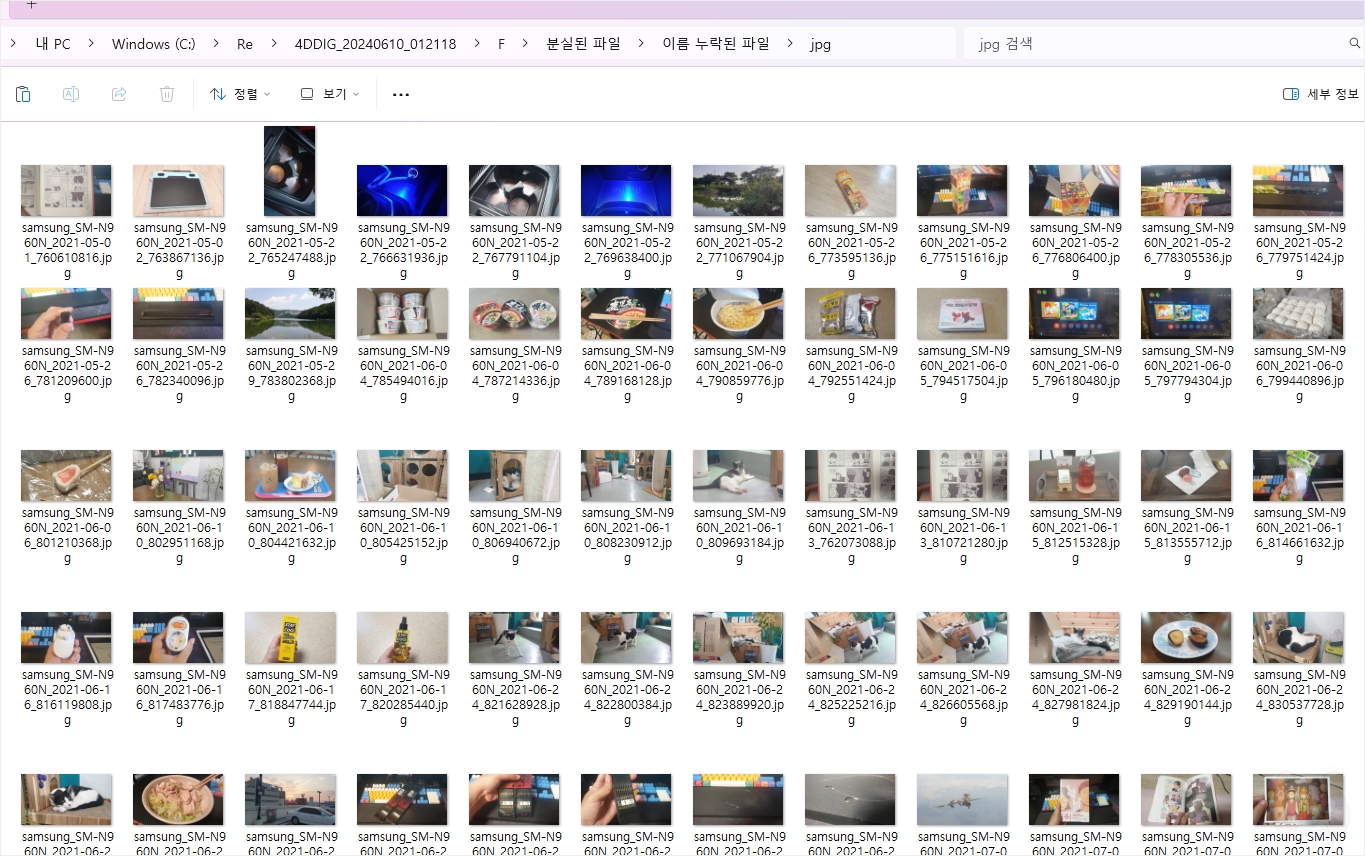Select file name ending 4_830537728.jpg
This screenshot has width=1365, height=856.
click(x=1299, y=697)
